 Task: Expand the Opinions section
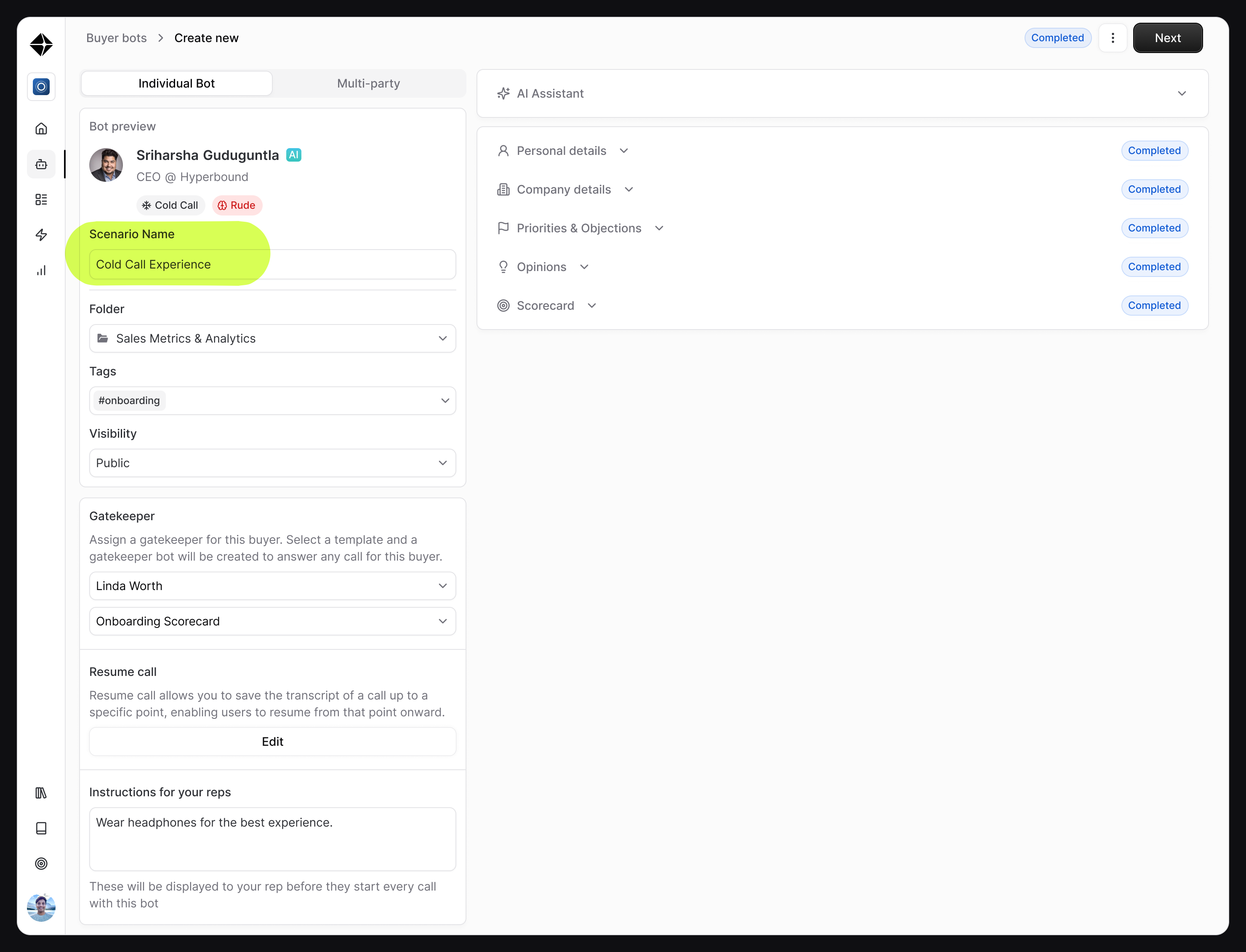coord(584,267)
